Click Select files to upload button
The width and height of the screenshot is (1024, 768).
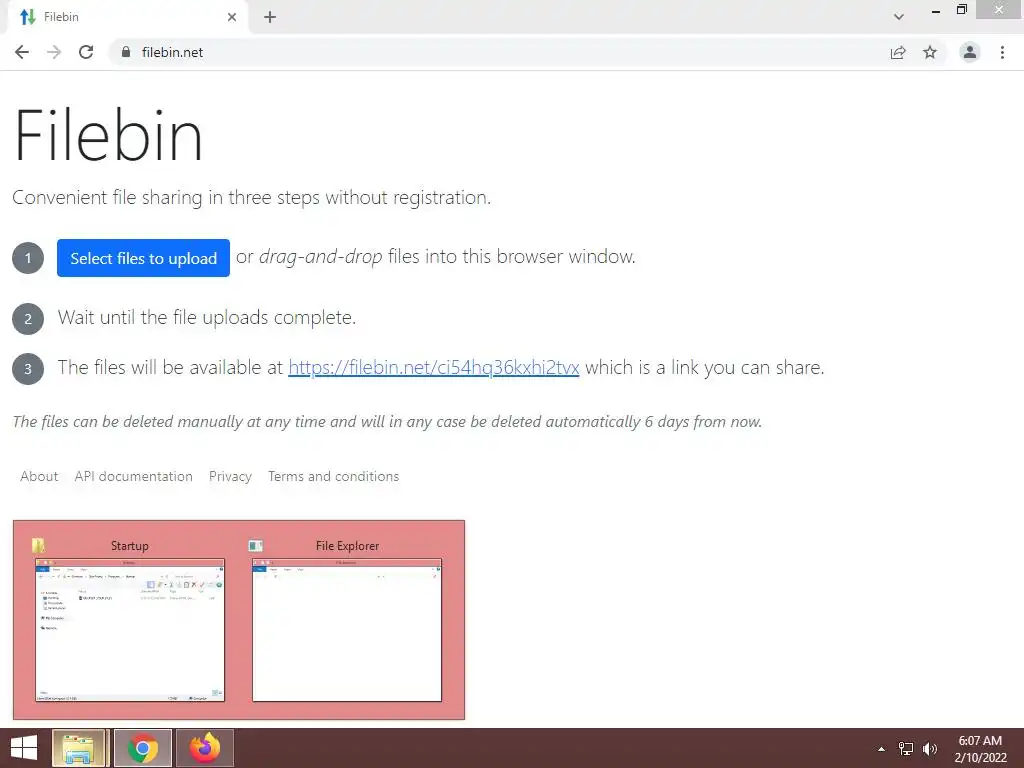click(143, 258)
